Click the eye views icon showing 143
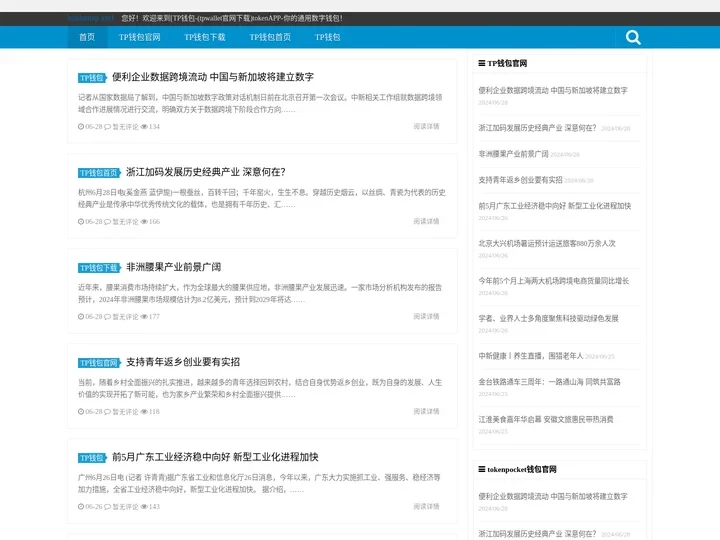720x540 pixels. tap(144, 507)
